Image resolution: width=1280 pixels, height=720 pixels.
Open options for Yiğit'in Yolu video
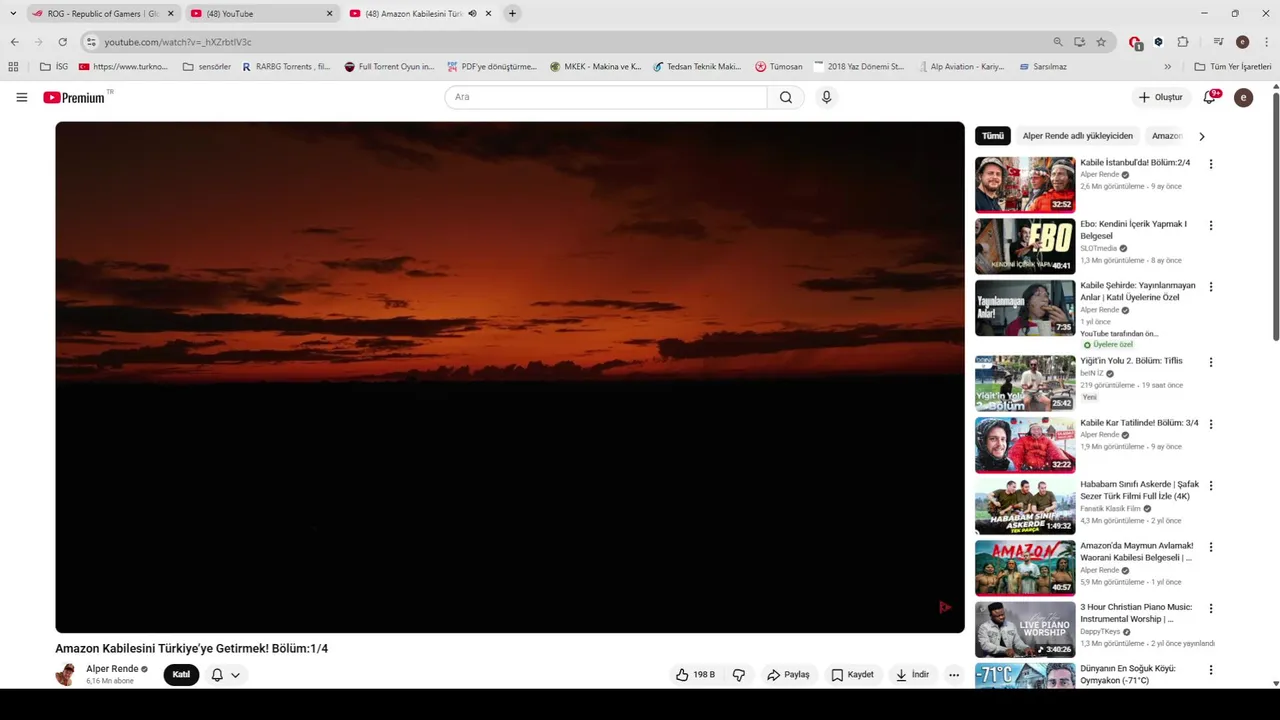[x=1210, y=362]
